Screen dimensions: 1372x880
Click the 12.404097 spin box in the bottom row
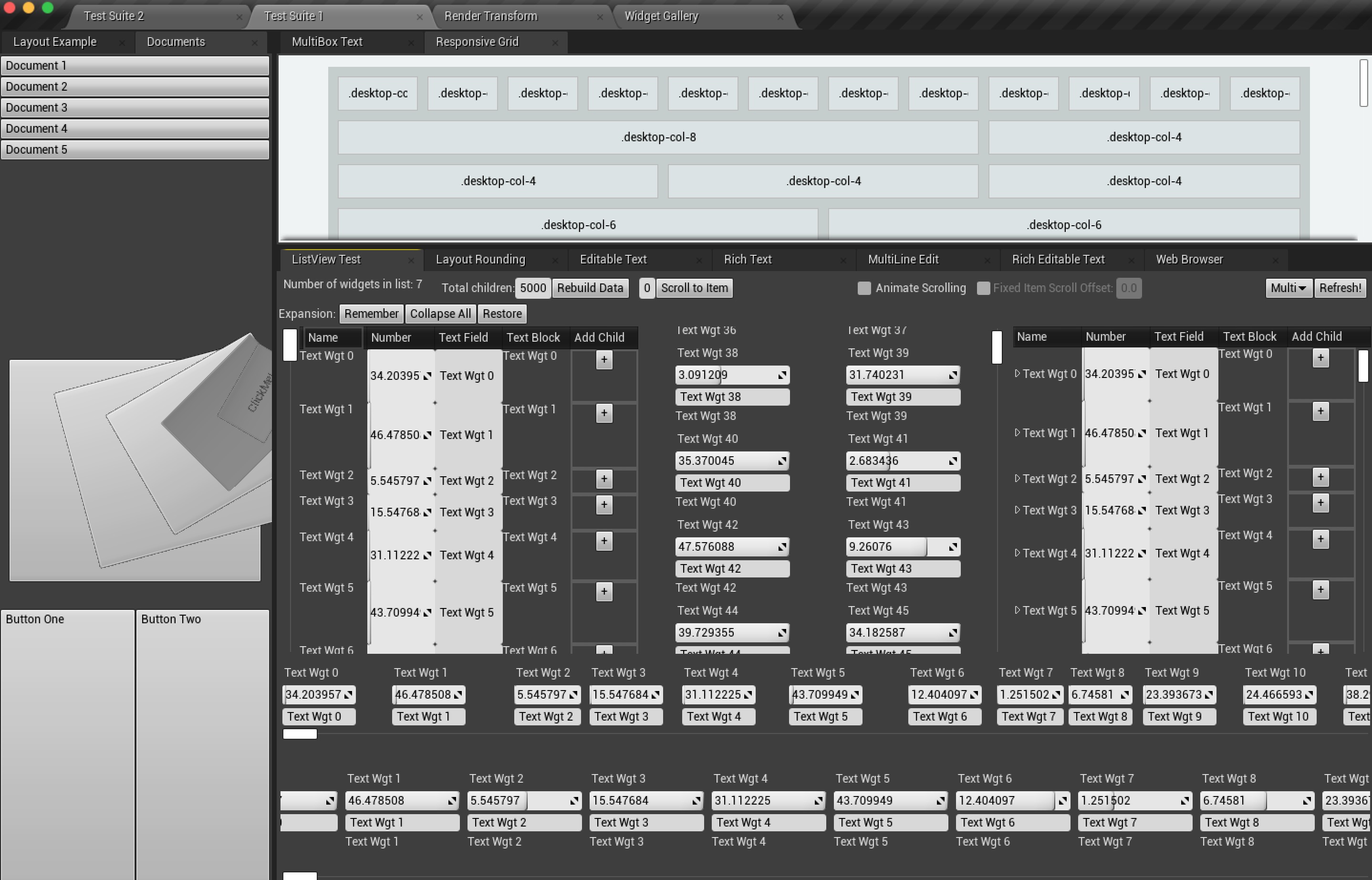pyautogui.click(x=1012, y=801)
